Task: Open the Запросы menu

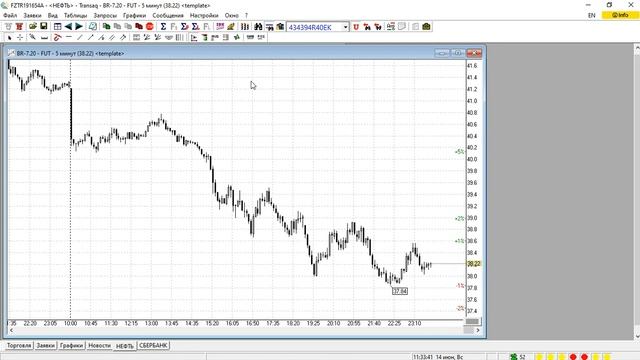Action: click(105, 16)
